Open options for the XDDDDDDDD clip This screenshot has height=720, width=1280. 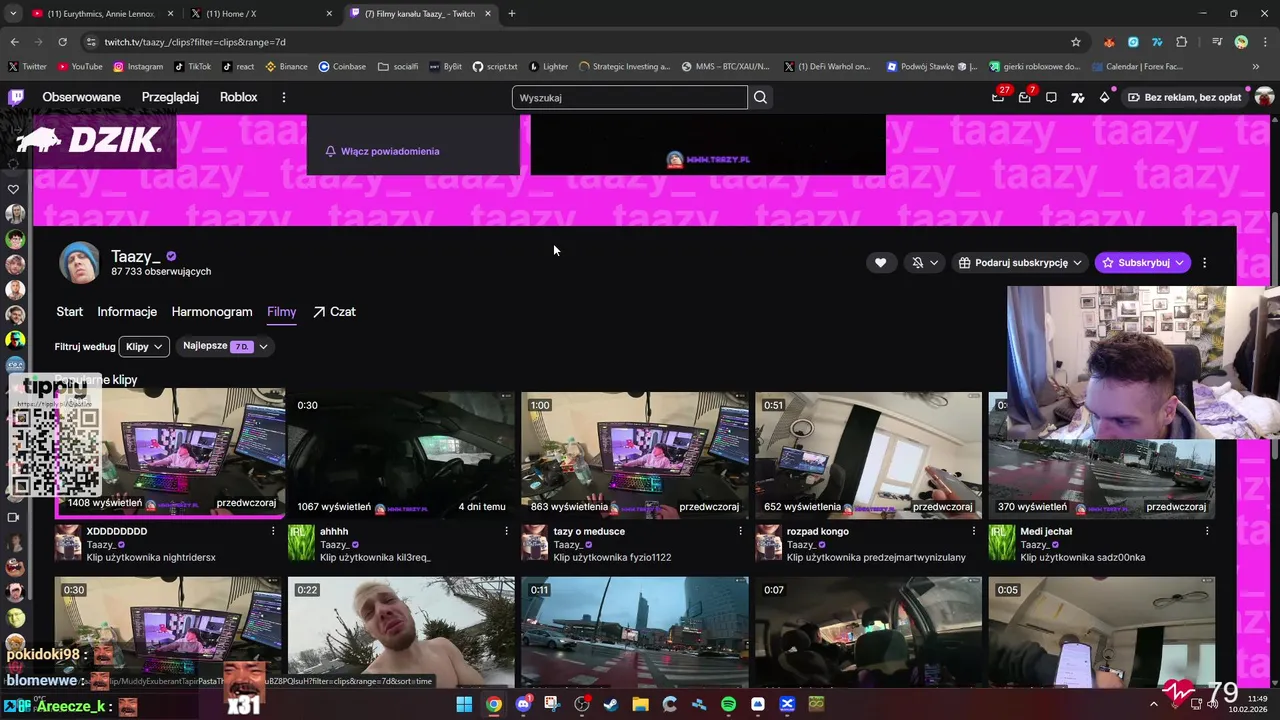(273, 531)
